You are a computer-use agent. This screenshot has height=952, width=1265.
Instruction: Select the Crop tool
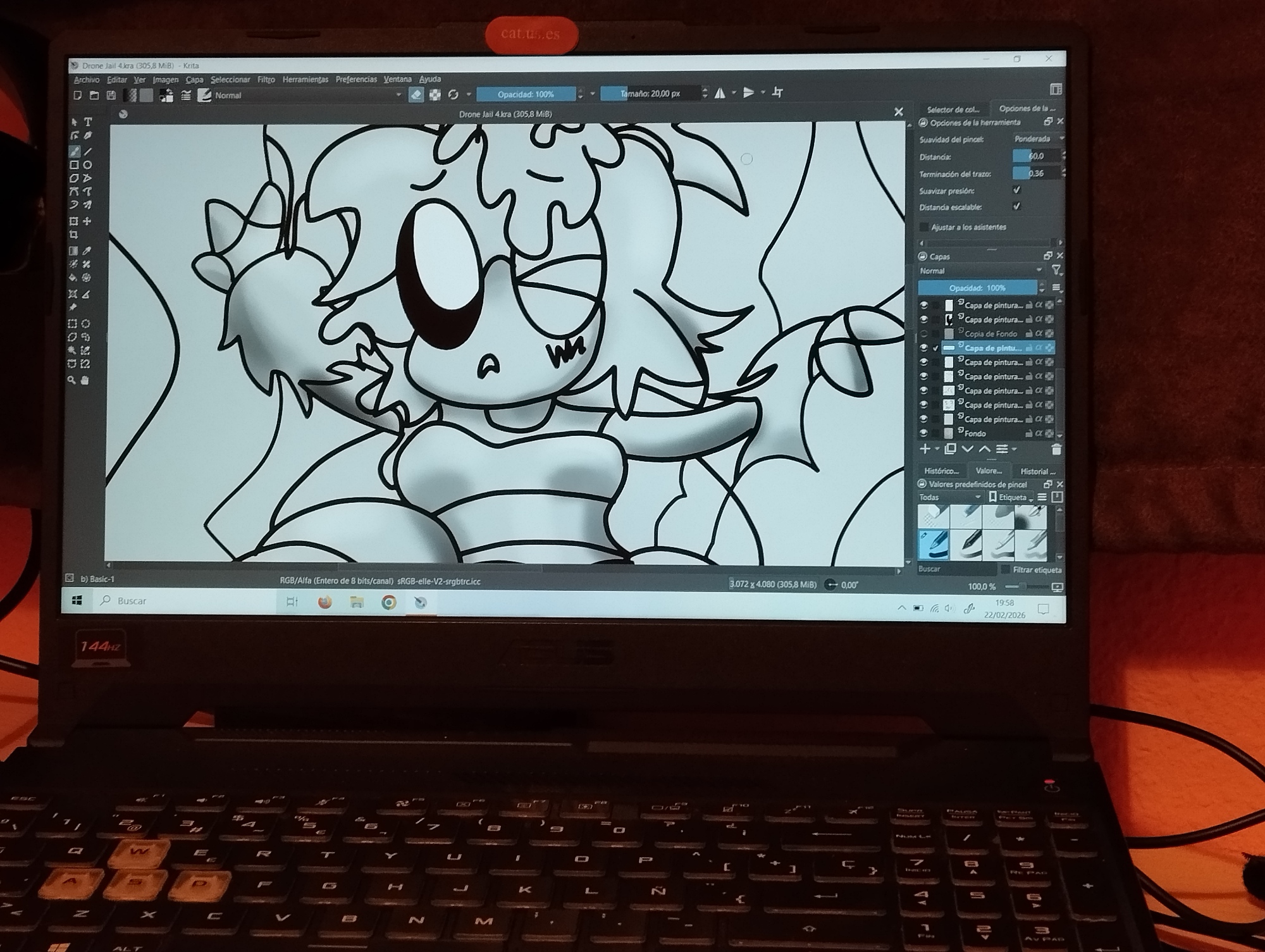tap(74, 235)
